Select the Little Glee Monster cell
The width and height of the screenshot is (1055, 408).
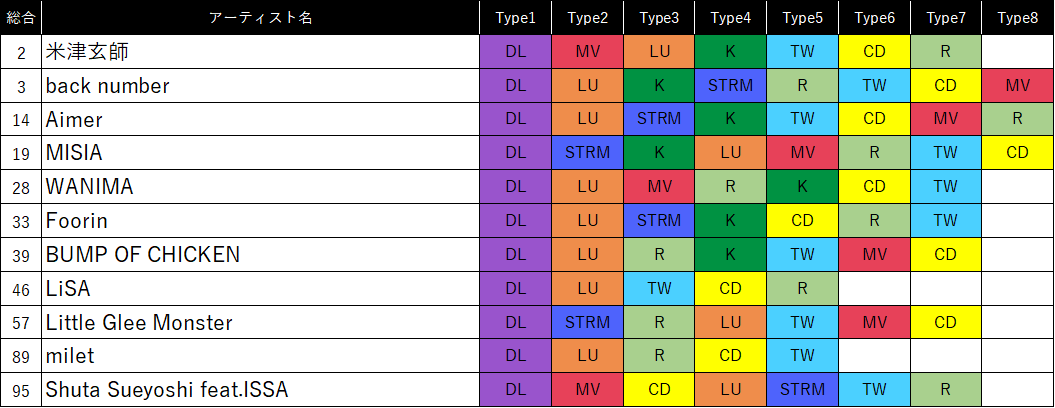(260, 323)
